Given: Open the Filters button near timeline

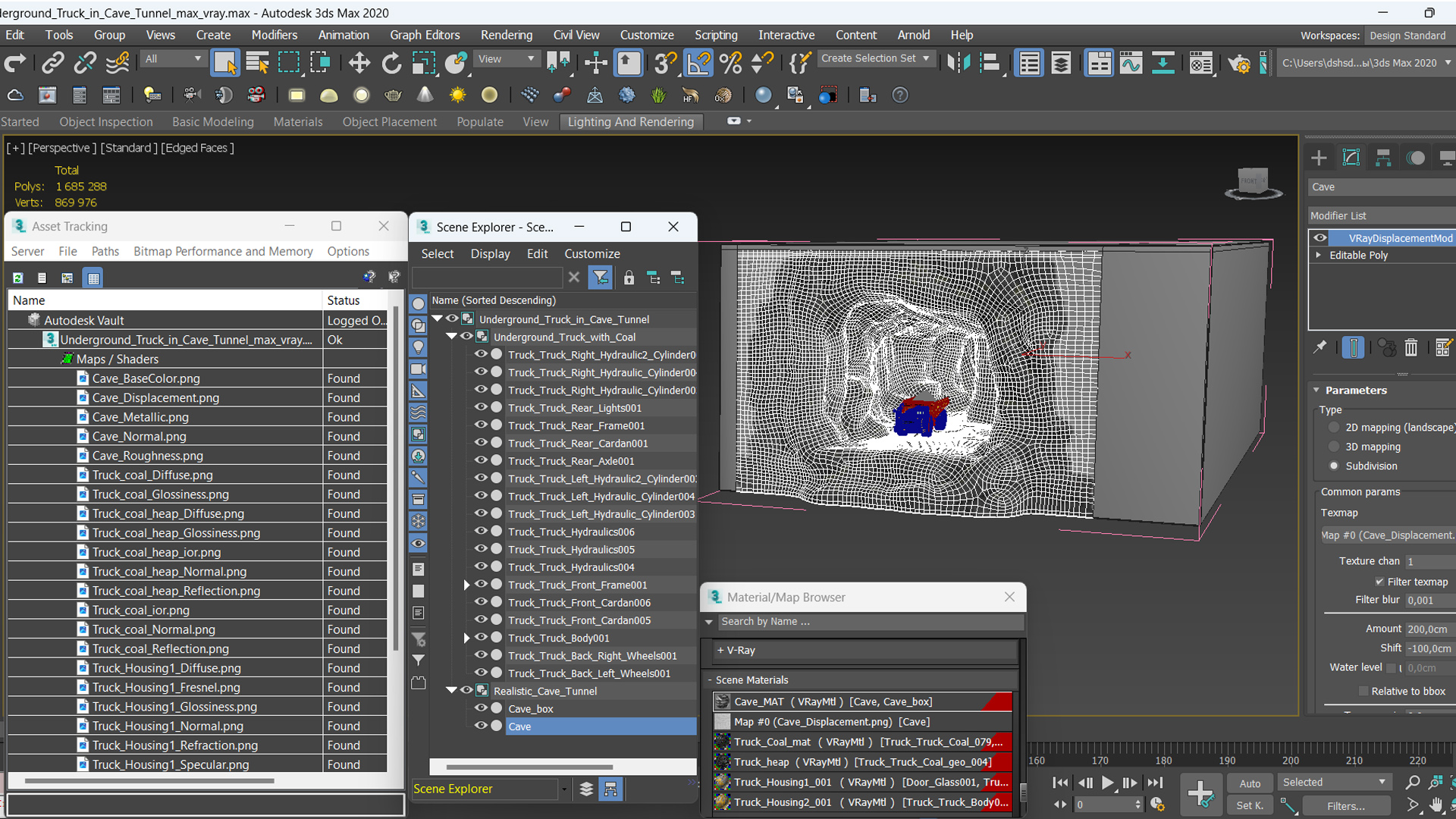Looking at the screenshot, I should point(1345,805).
